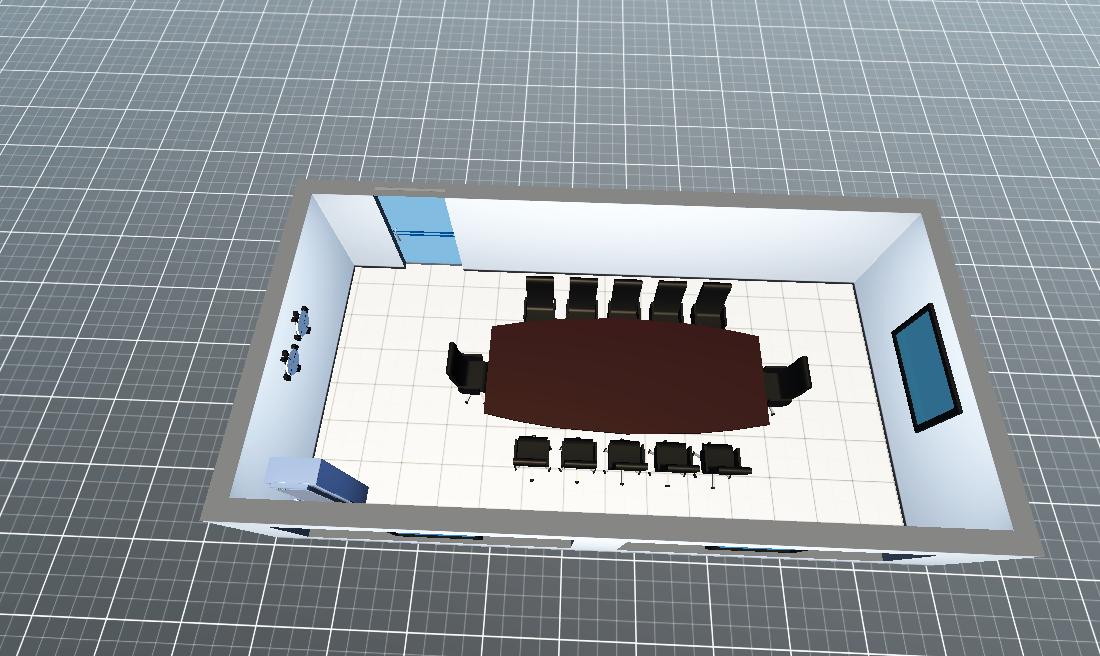Select the middle chair on the table's far side
The height and width of the screenshot is (656, 1100).
coord(625,298)
